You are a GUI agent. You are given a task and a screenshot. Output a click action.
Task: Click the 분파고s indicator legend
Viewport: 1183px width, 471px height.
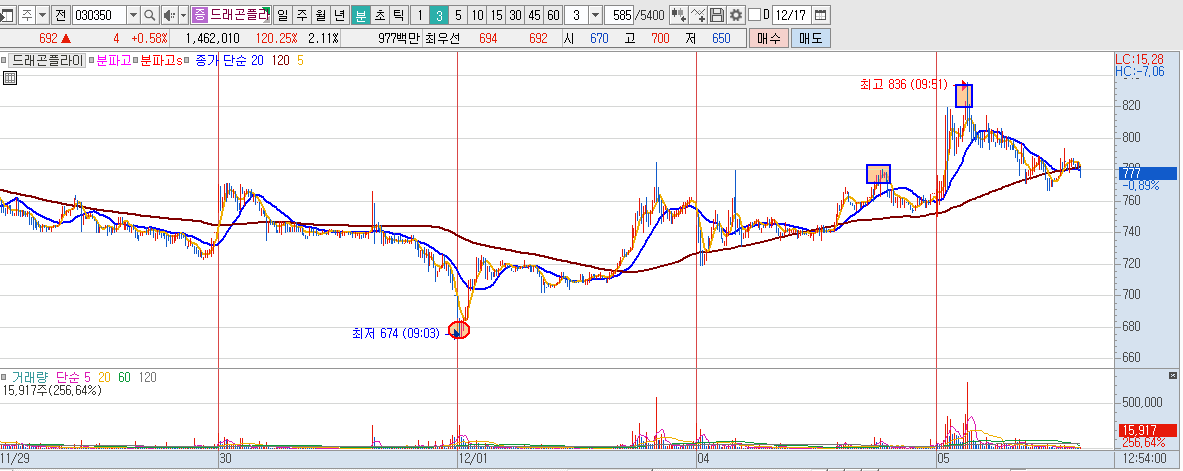coord(161,61)
